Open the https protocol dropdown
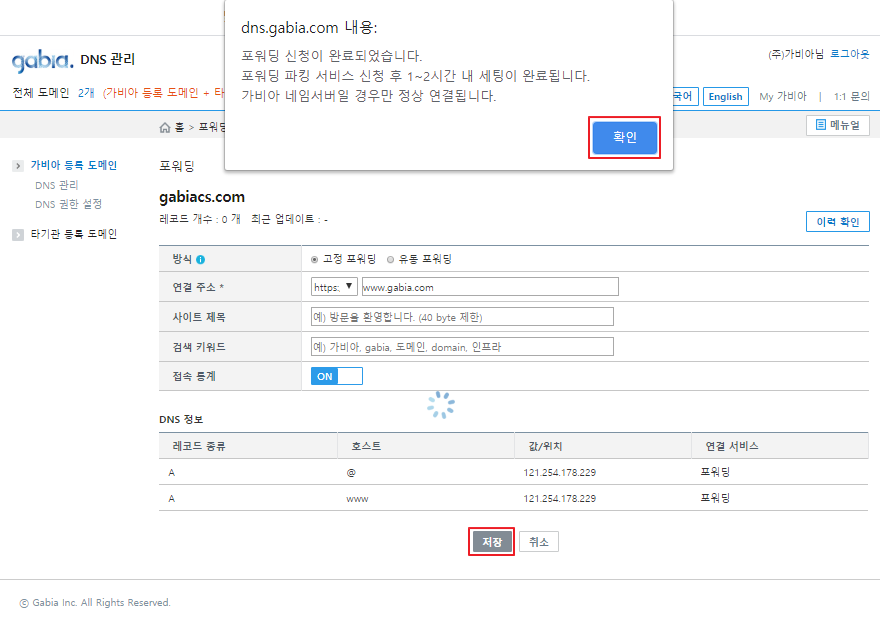 point(334,287)
